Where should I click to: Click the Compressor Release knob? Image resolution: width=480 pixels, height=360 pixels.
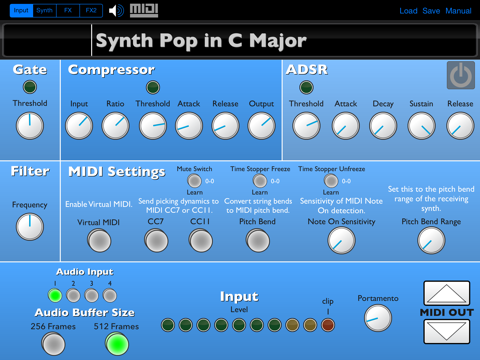[225, 126]
